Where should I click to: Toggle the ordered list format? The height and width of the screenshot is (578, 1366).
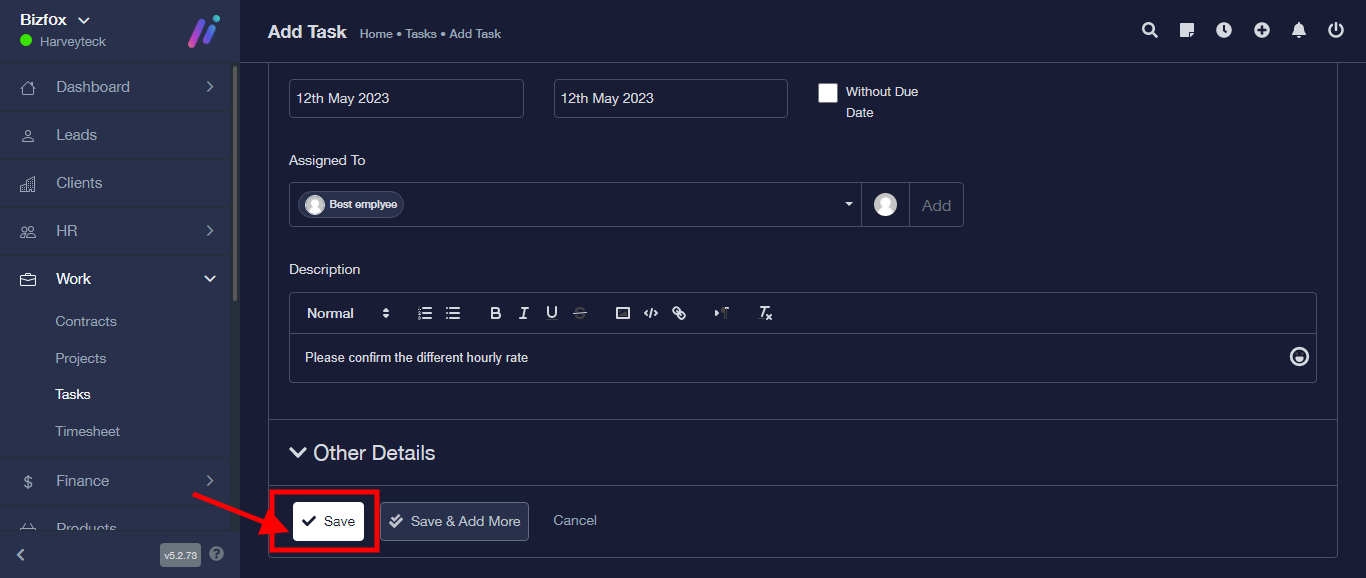(x=425, y=313)
